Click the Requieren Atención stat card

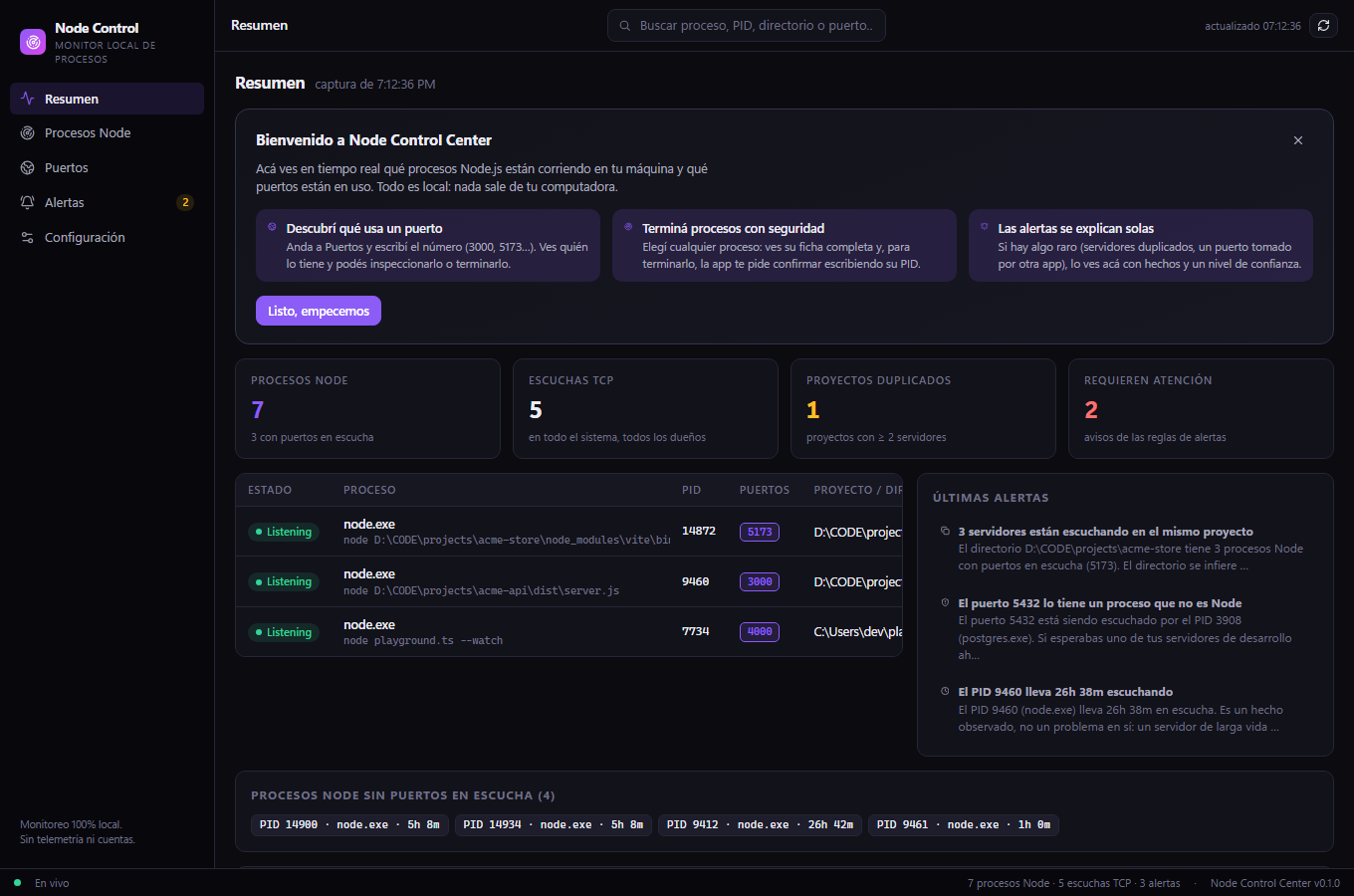(x=1201, y=408)
